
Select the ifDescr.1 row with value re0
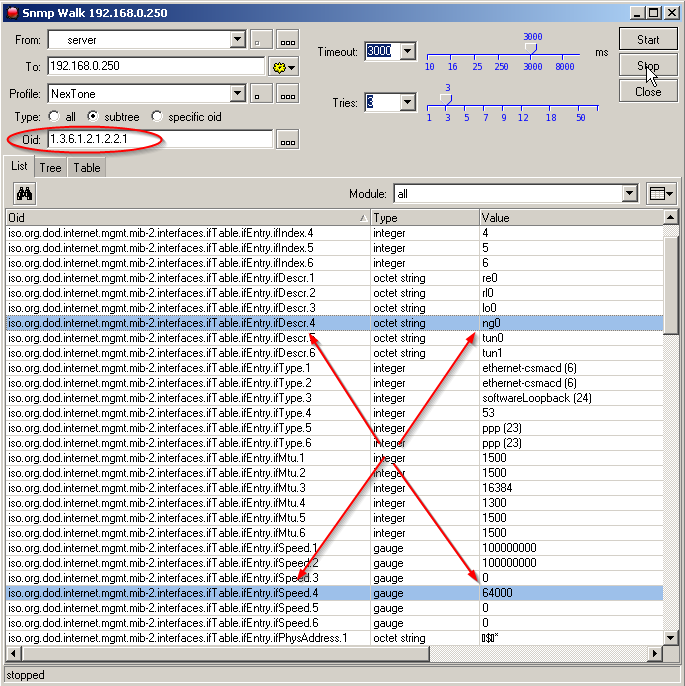click(x=334, y=278)
